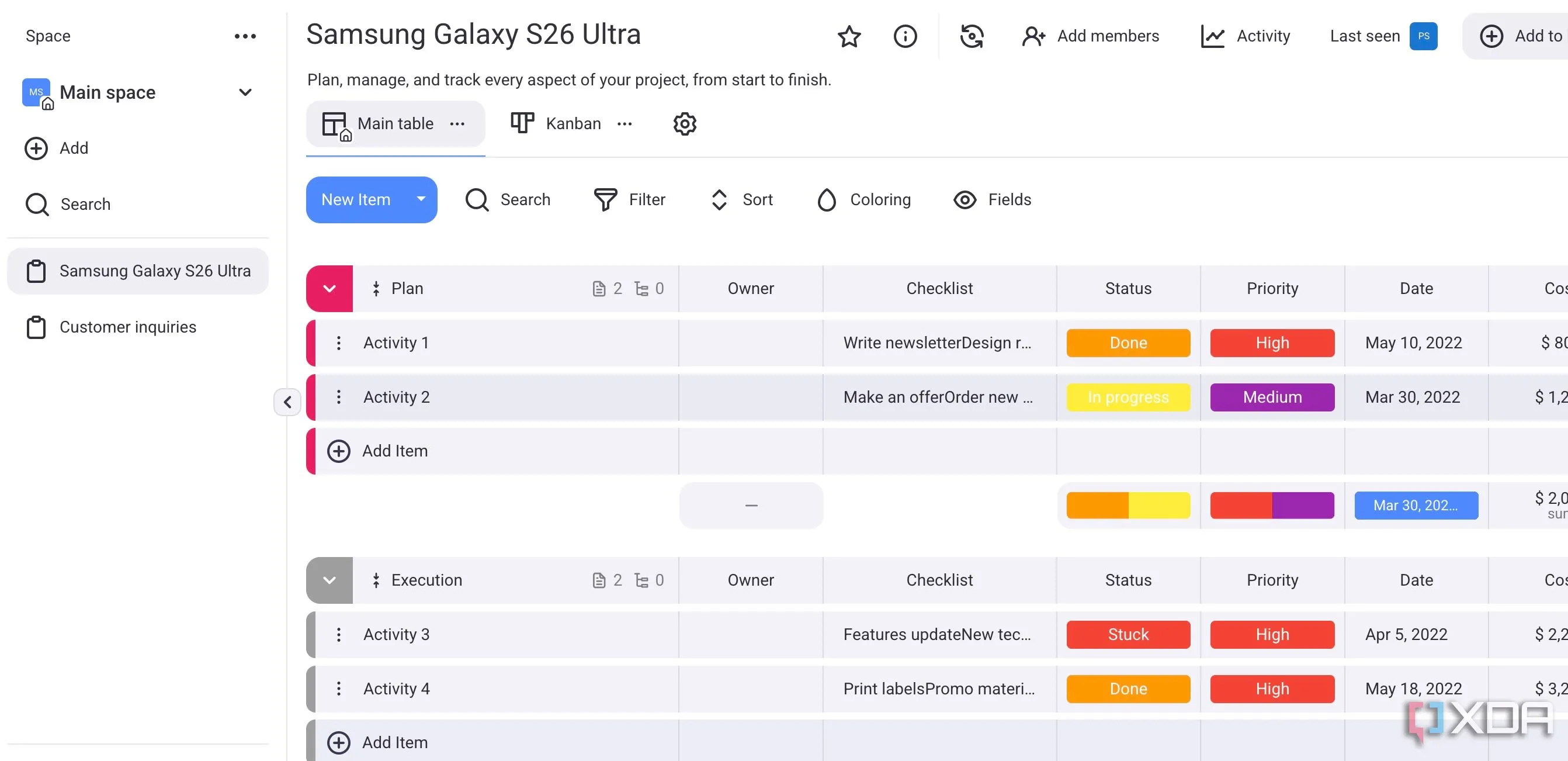Click the Status column header in Plan
The image size is (1568, 761).
1128,289
